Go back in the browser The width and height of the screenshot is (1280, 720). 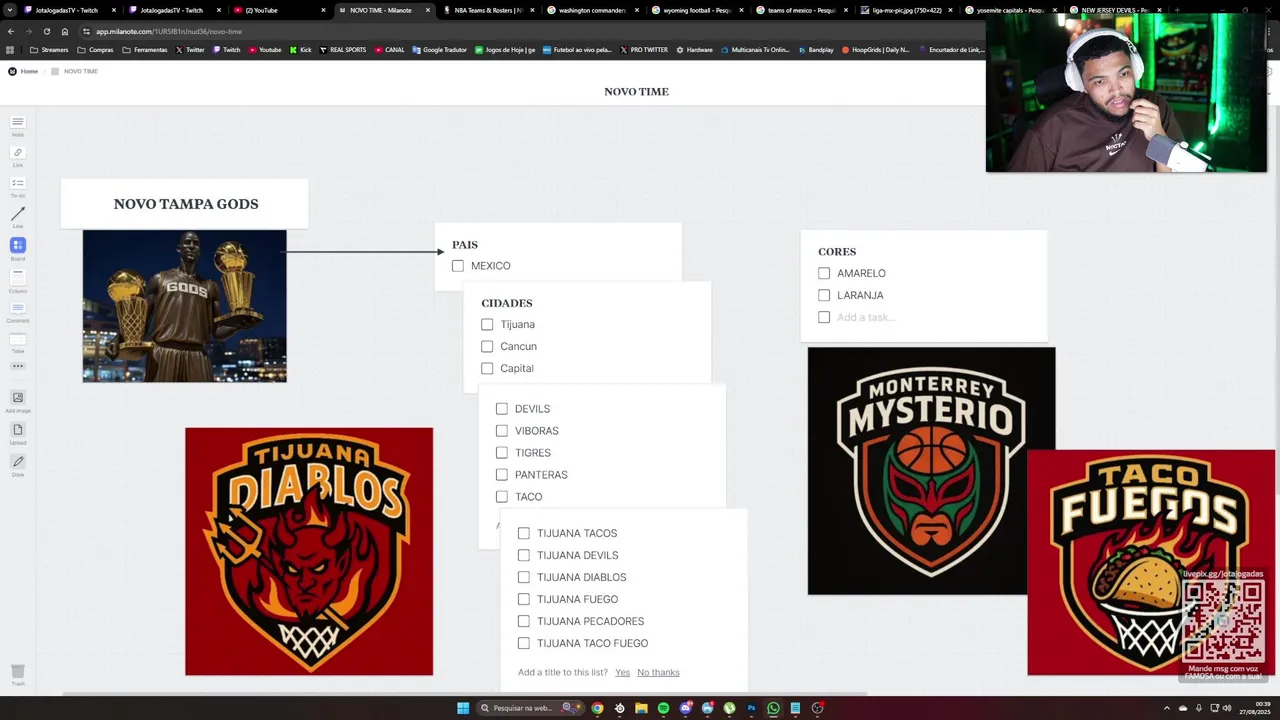11,31
